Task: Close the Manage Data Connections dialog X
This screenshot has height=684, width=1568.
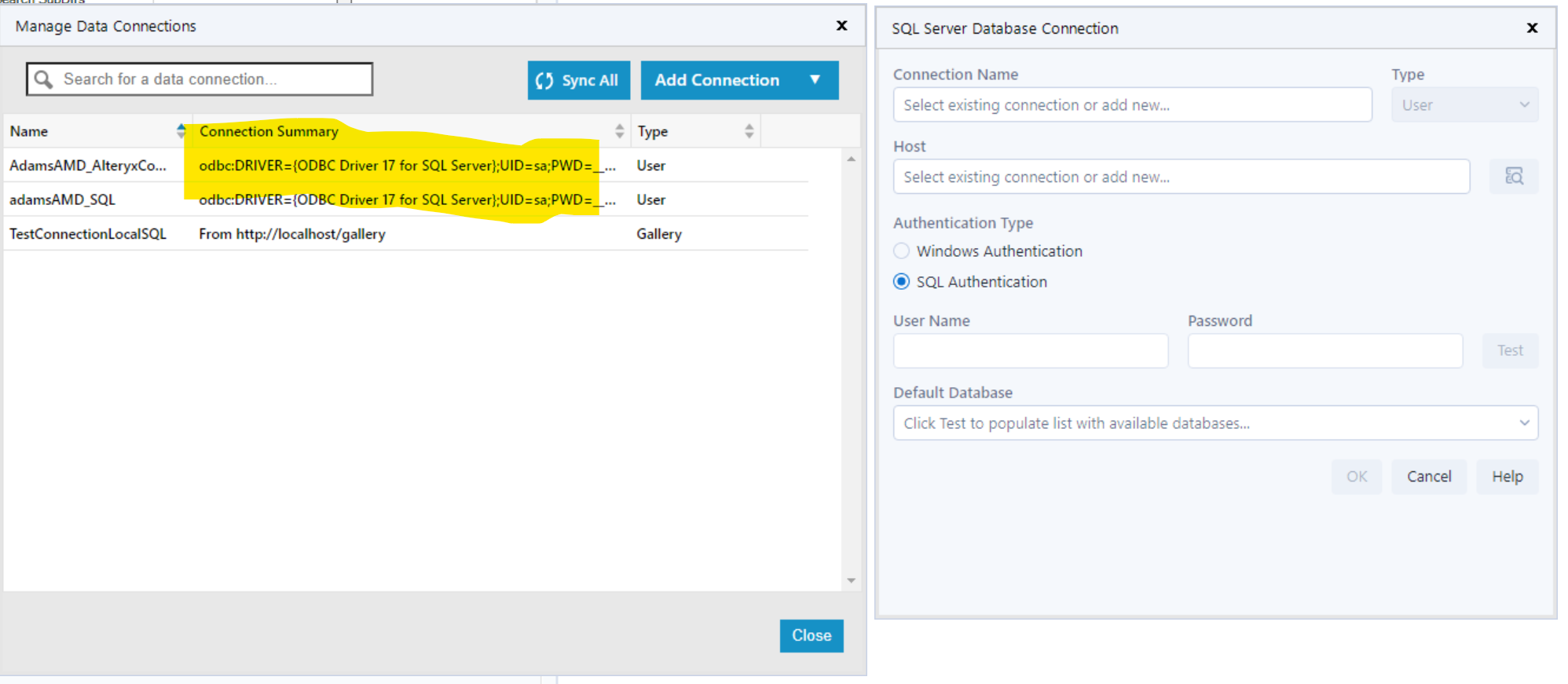Action: [x=841, y=26]
